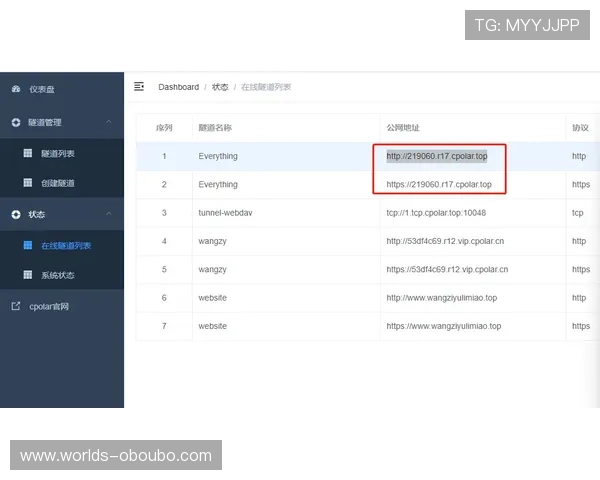
Task: Click the 隧道列表 grid icon
Action: point(29,154)
